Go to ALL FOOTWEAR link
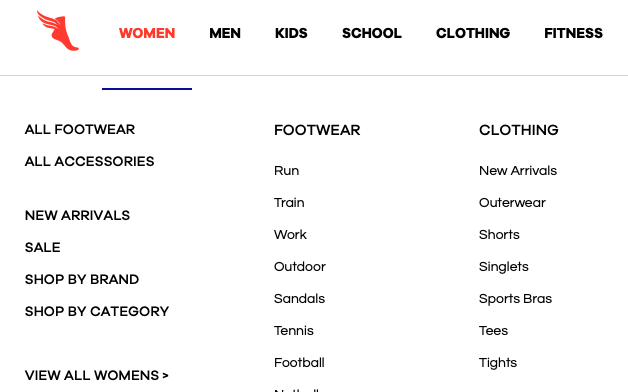628x392 pixels. point(80,129)
